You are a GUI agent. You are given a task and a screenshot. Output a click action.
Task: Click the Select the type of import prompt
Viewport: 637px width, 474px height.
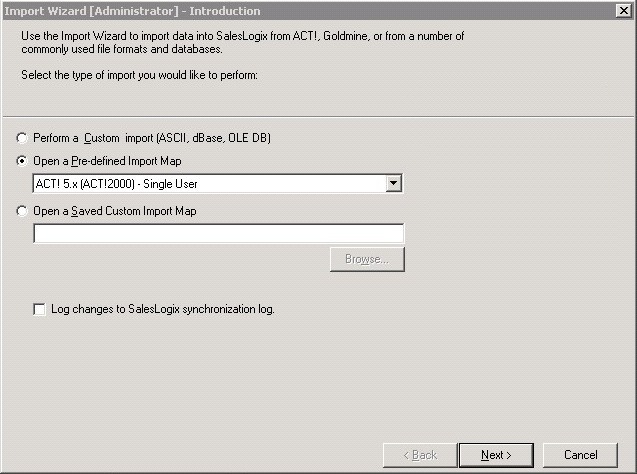click(x=139, y=75)
